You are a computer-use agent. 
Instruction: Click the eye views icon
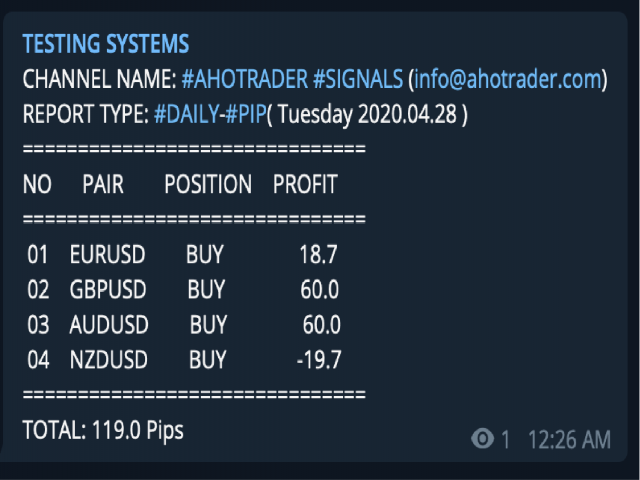(x=482, y=439)
